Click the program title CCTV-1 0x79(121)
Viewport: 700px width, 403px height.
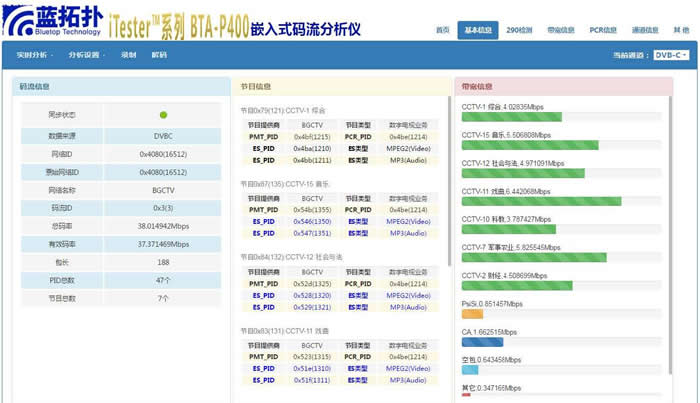click(283, 110)
